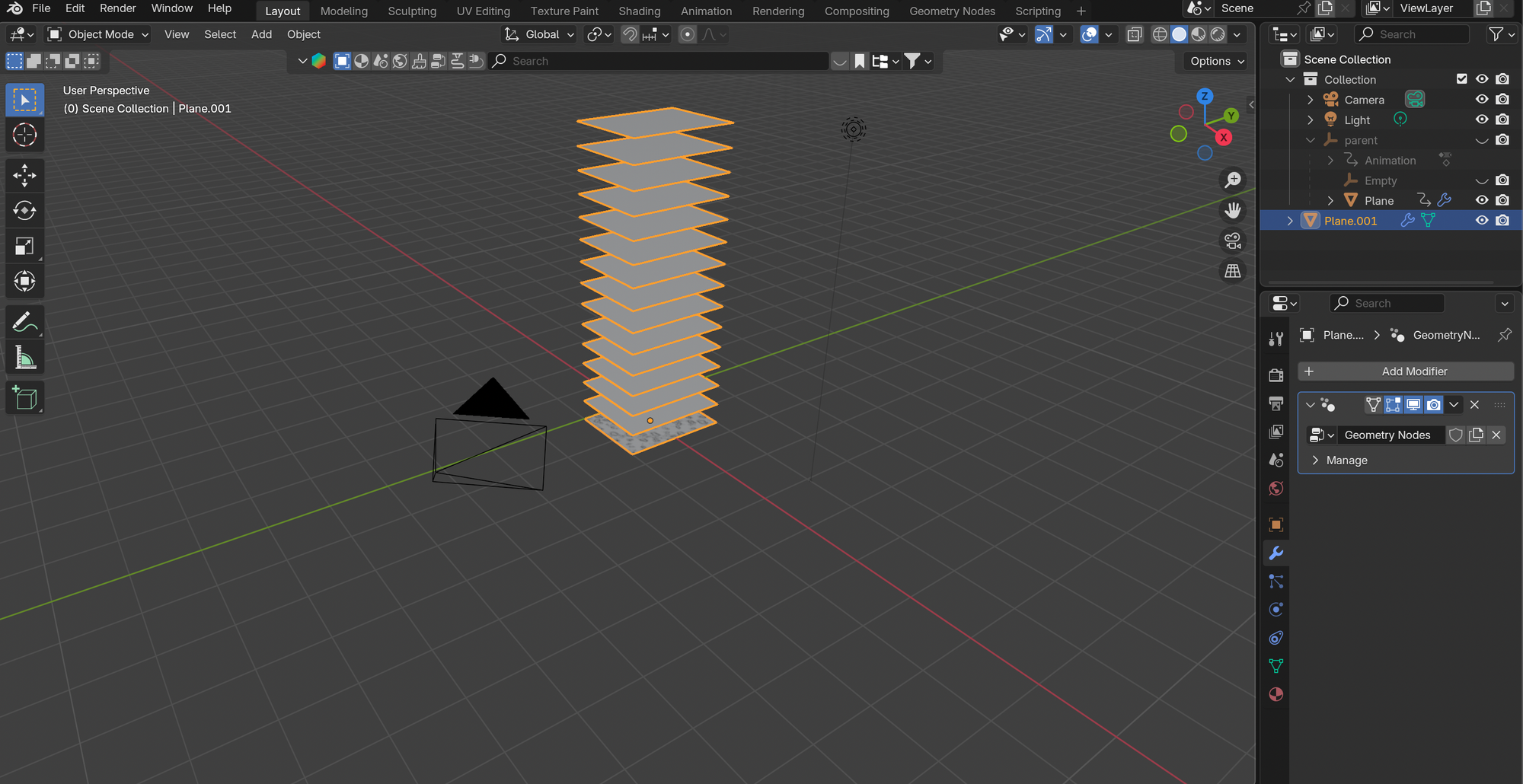Switch to the Shading workspace tab
Viewport: 1523px width, 784px height.
coord(639,11)
